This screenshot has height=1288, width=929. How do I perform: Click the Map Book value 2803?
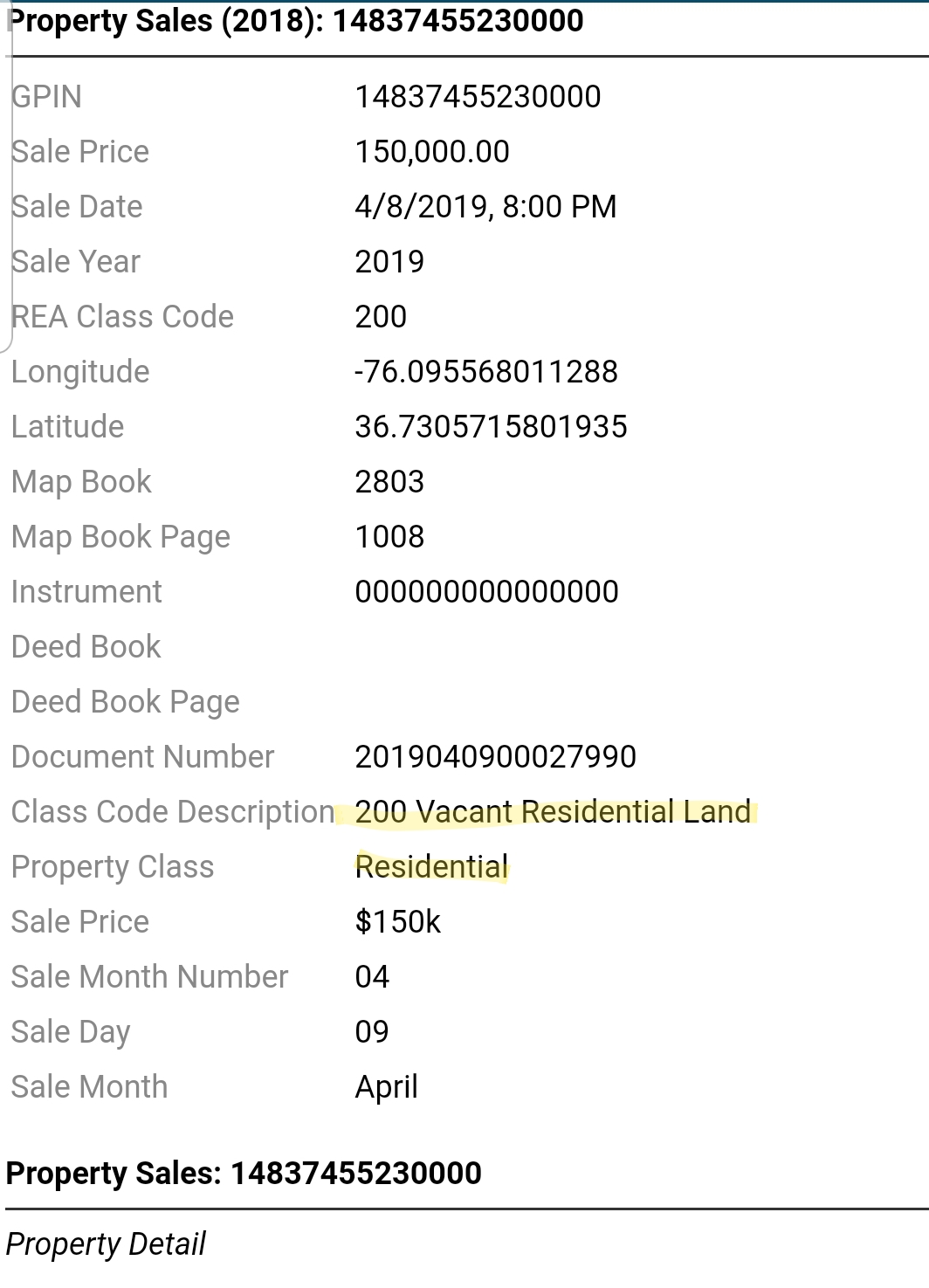coord(389,482)
